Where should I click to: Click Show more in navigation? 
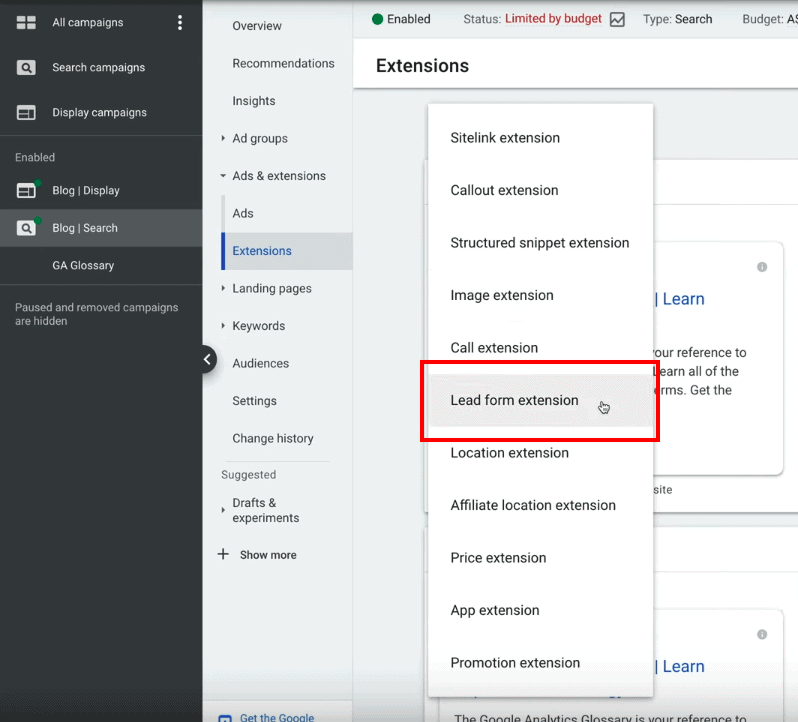[x=268, y=555]
